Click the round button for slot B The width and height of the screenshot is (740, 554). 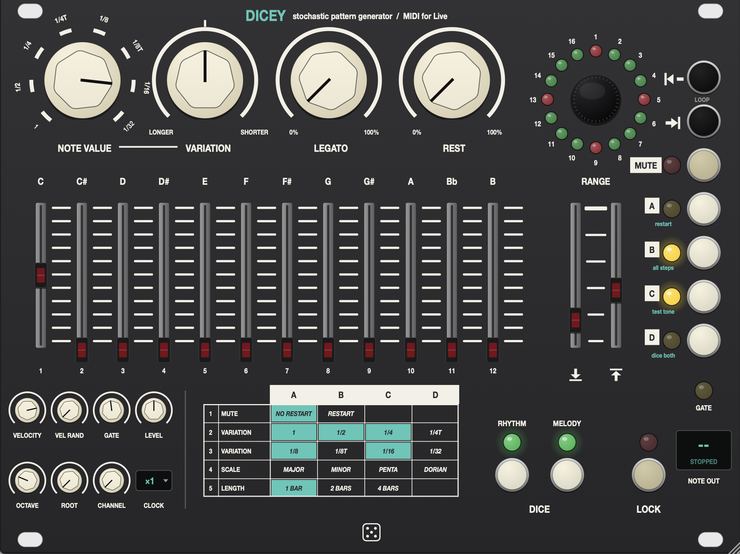pos(704,252)
